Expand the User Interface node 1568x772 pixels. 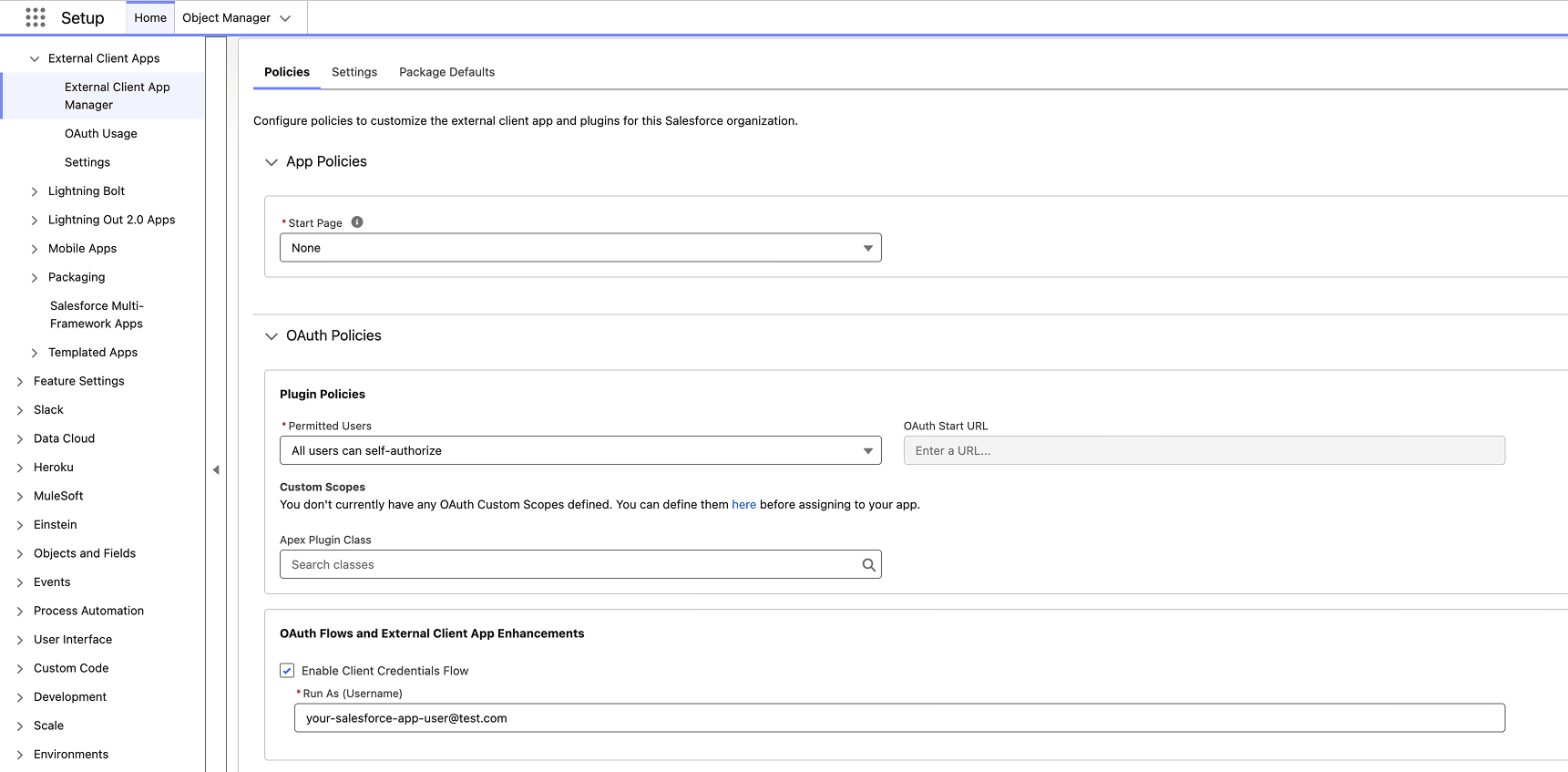click(x=20, y=641)
